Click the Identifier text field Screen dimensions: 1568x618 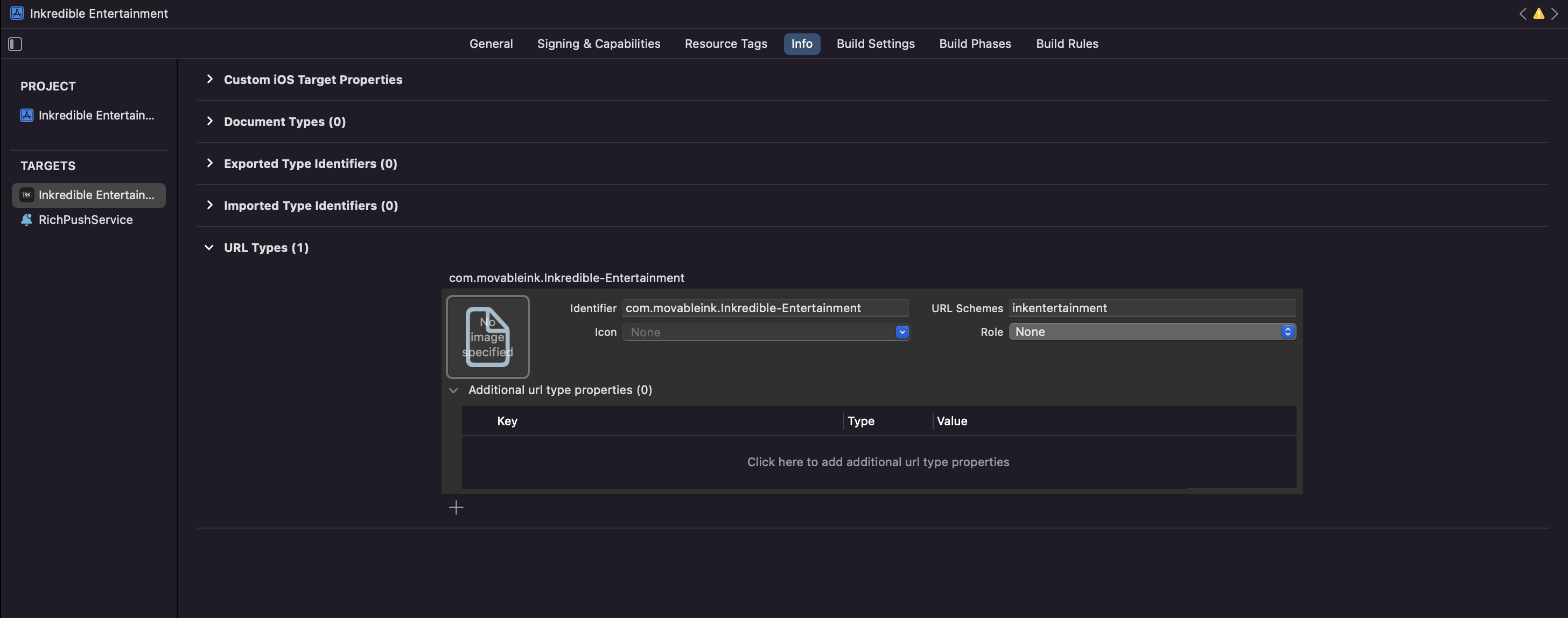[x=765, y=308]
